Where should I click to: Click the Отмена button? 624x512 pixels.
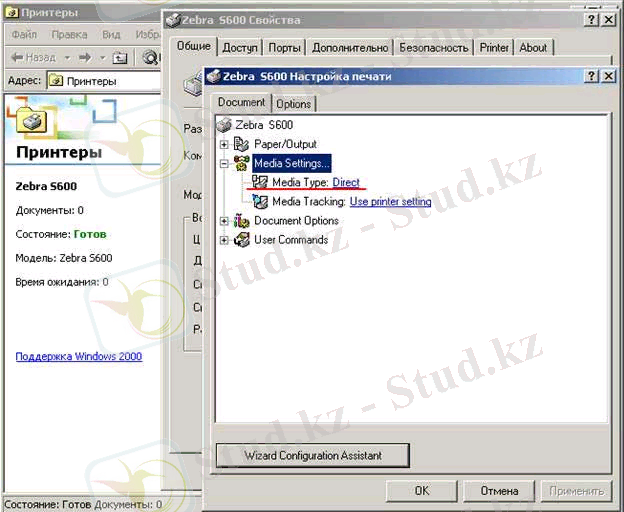click(x=499, y=491)
